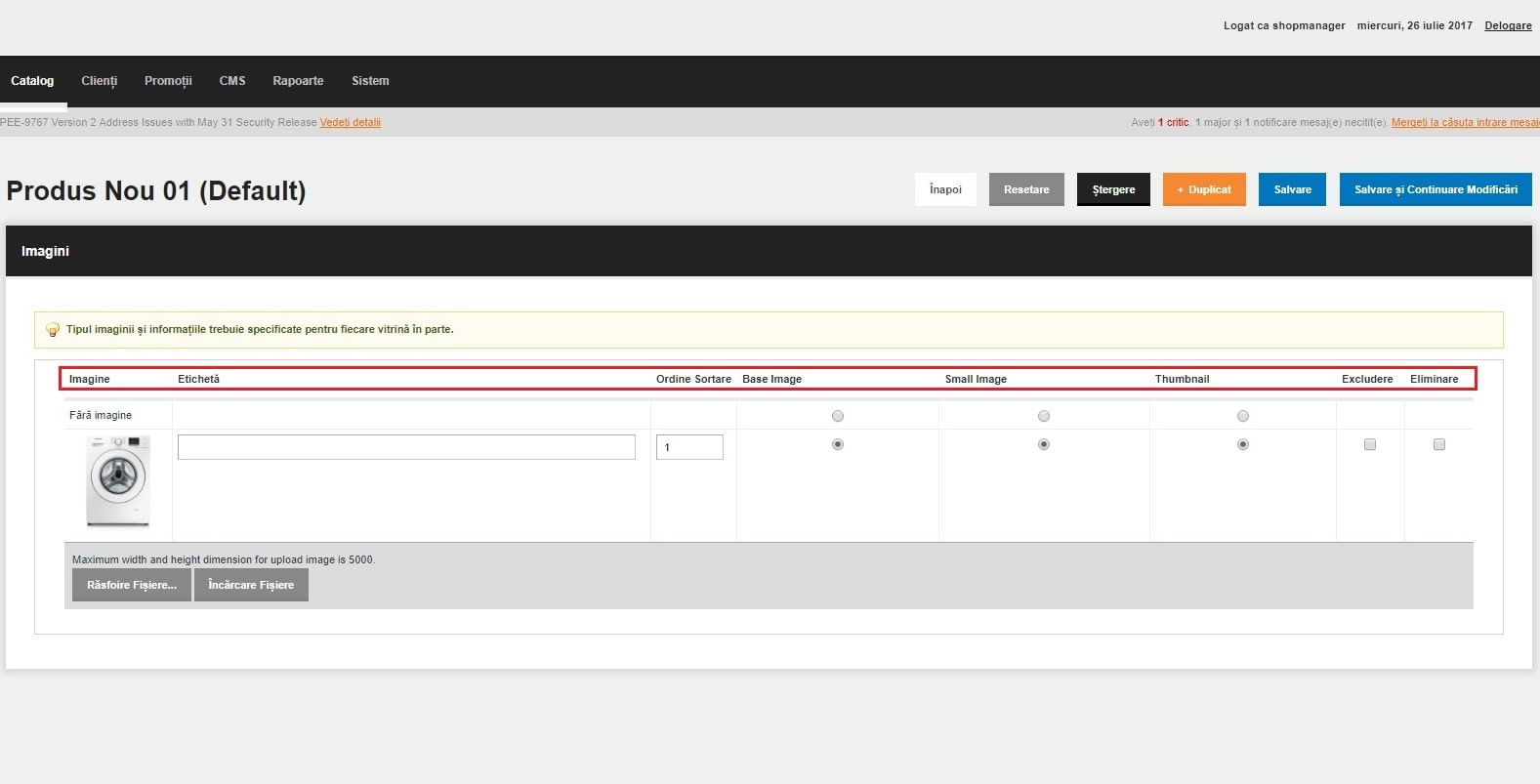Click the Thumbnail column header
1540x784 pixels.
coord(1182,379)
